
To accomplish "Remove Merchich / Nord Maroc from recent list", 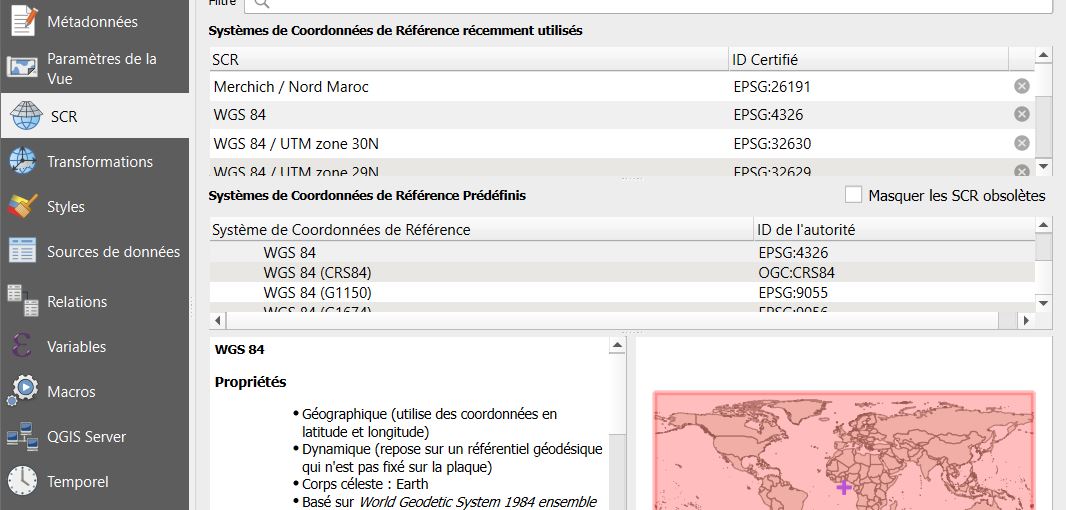I will tap(1021, 86).
